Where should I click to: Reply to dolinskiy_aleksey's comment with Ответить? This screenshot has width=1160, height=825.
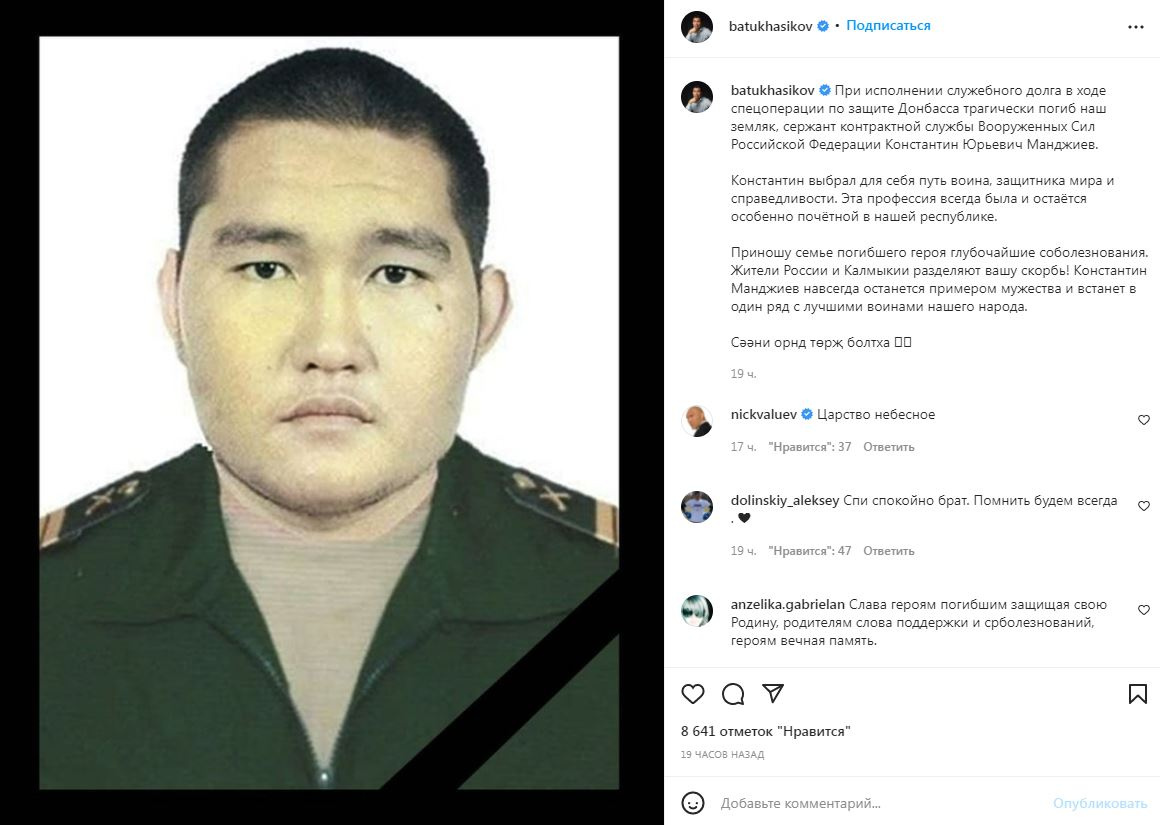[888, 551]
